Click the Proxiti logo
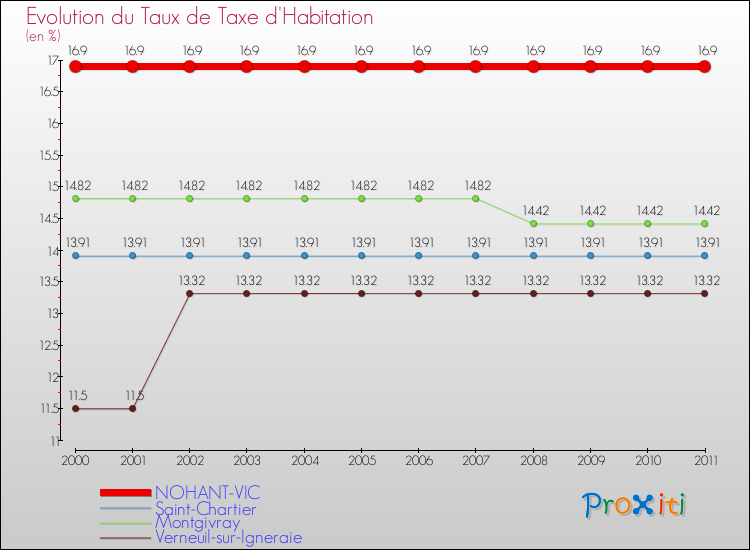 635,505
